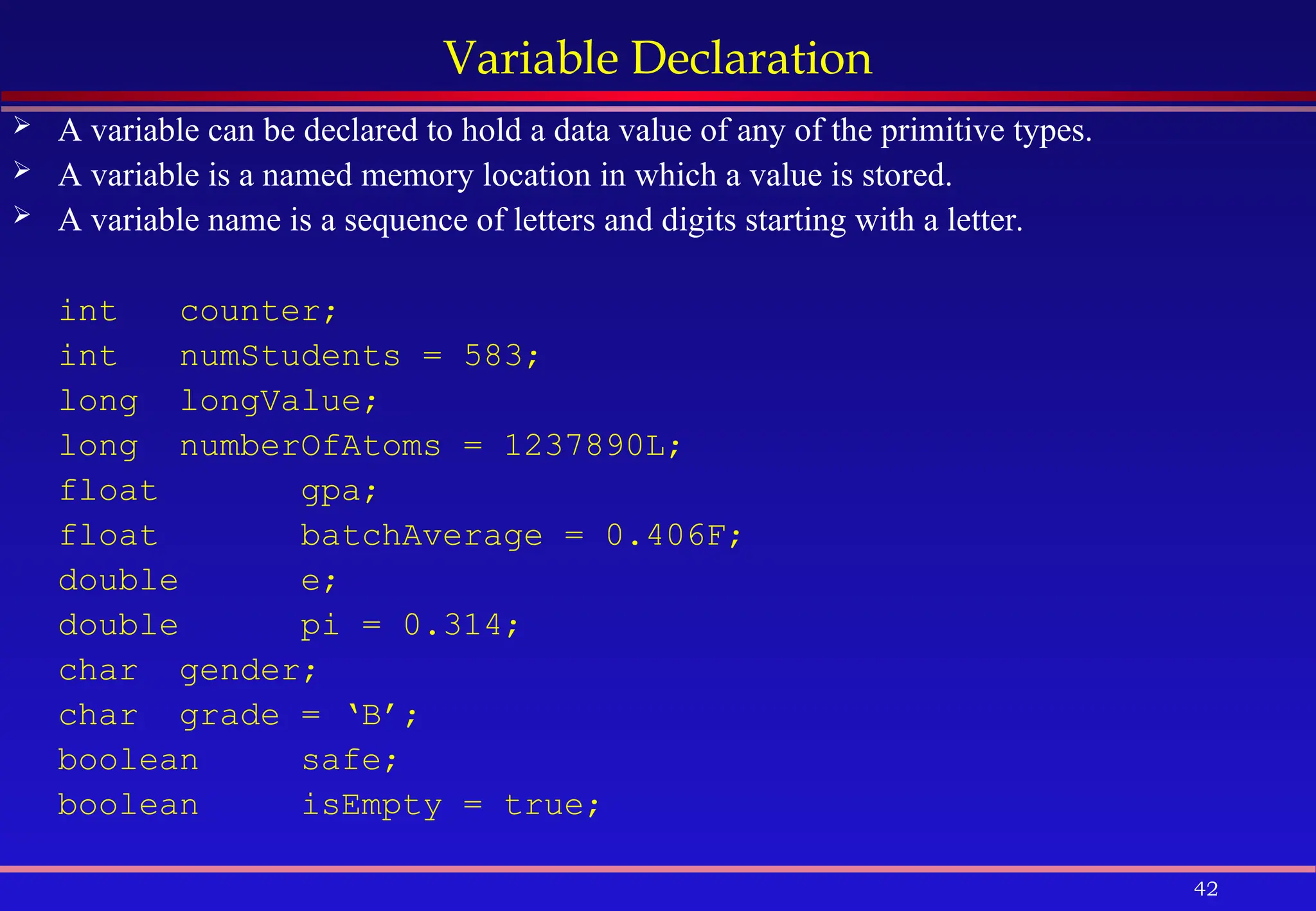1316x911 pixels.
Task: Click the third arrow bullet icon
Action: (x=22, y=215)
